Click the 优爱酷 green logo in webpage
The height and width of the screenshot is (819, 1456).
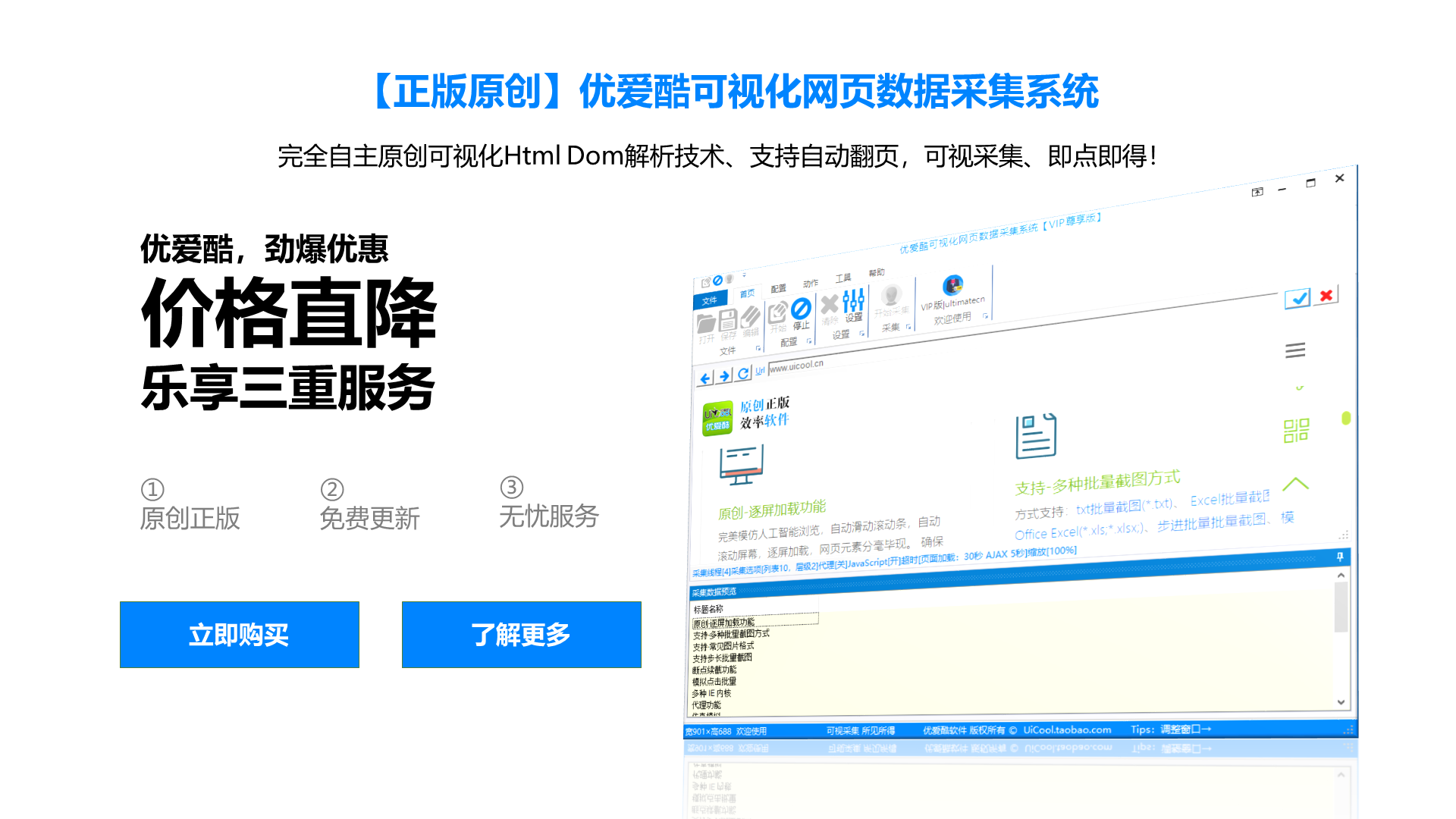pyautogui.click(x=717, y=419)
